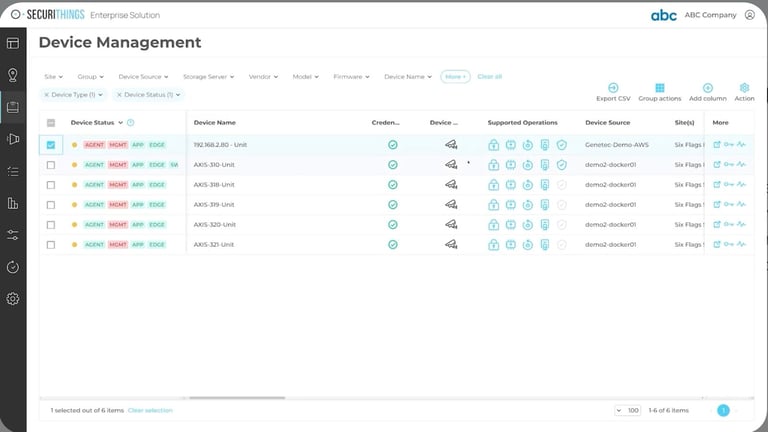Click activity pulse icon for 192.168.2.80 row
The image size is (768, 432).
coord(741,144)
